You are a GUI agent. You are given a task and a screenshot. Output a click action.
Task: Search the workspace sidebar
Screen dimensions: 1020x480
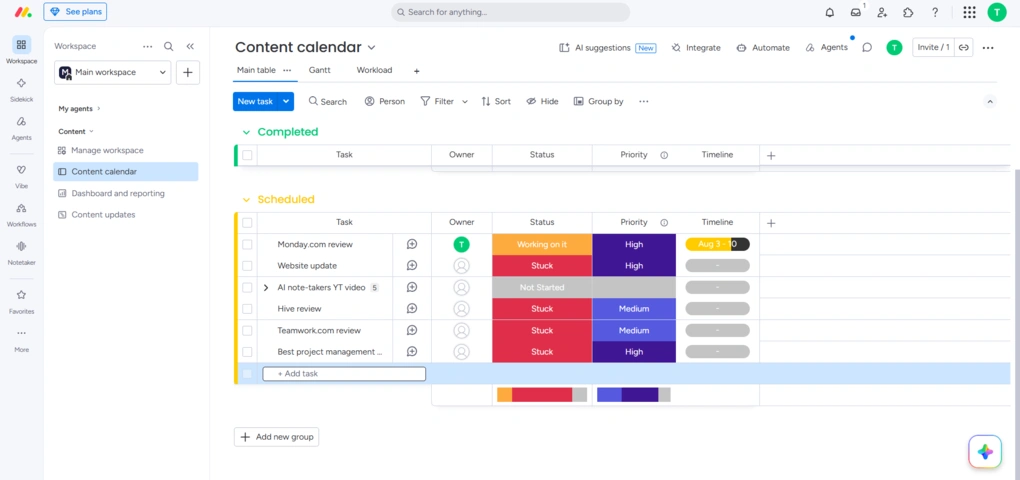[168, 46]
